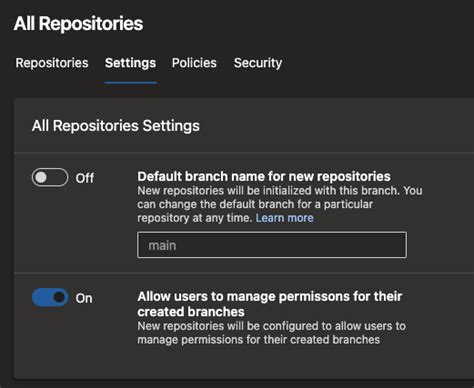Click the description about configuring created branches permissions
This screenshot has width=474, height=388.
(271, 333)
